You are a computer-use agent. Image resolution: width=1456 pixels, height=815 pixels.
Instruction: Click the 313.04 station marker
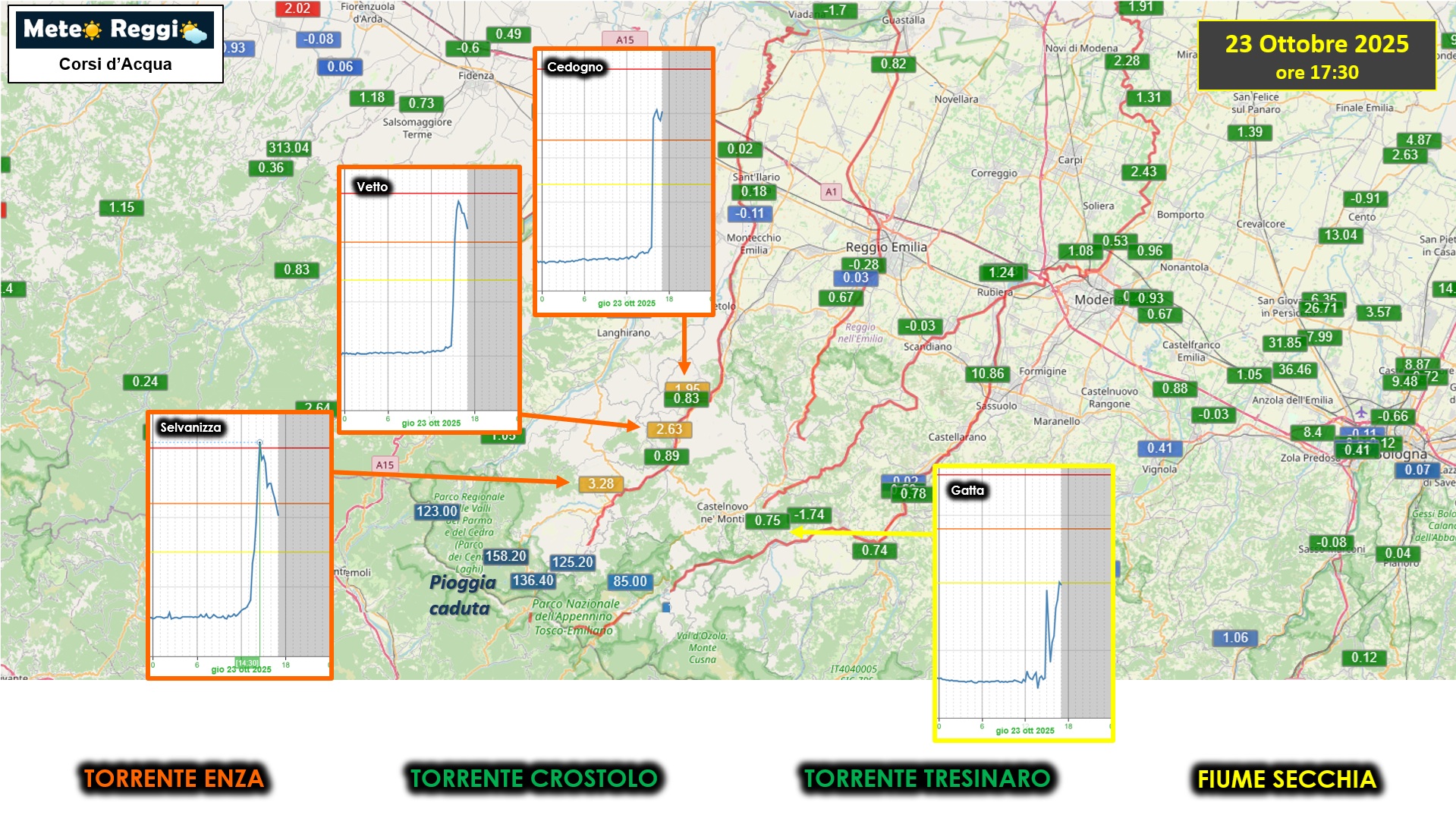(288, 148)
